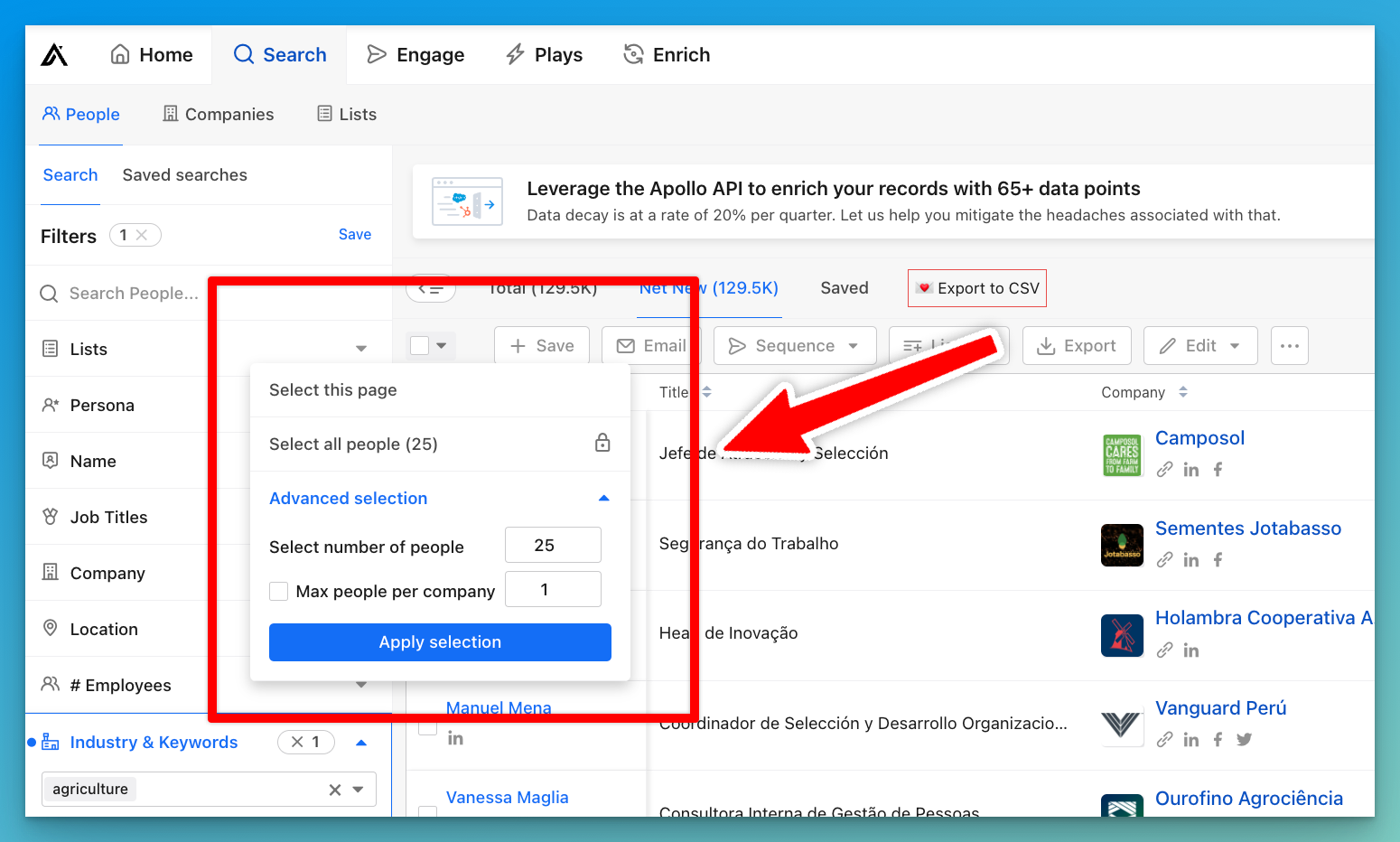Clear the active filter count badge
This screenshot has width=1400, height=842.
pyautogui.click(x=141, y=235)
